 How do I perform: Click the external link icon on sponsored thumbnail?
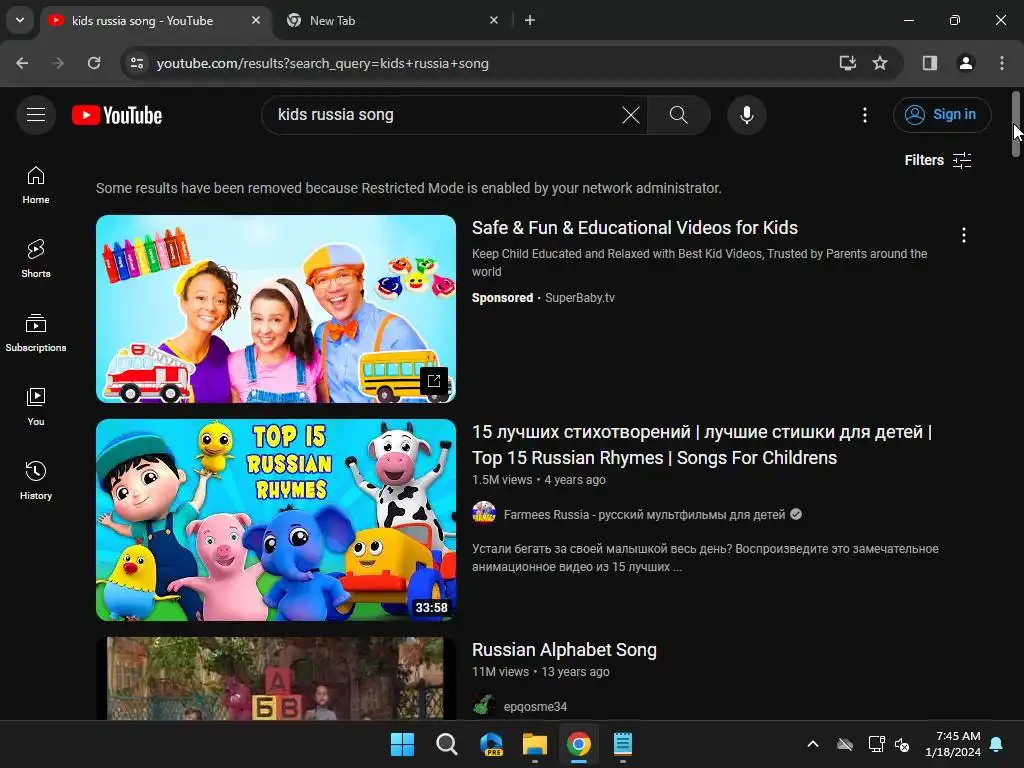point(434,381)
